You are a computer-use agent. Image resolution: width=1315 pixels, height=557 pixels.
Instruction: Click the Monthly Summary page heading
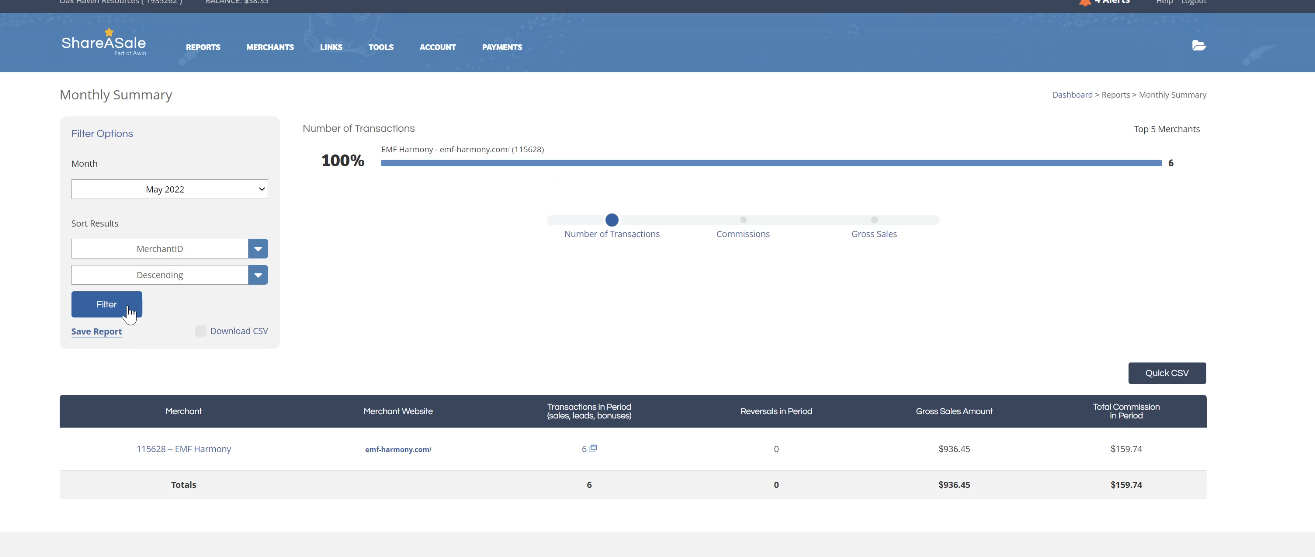tap(116, 95)
